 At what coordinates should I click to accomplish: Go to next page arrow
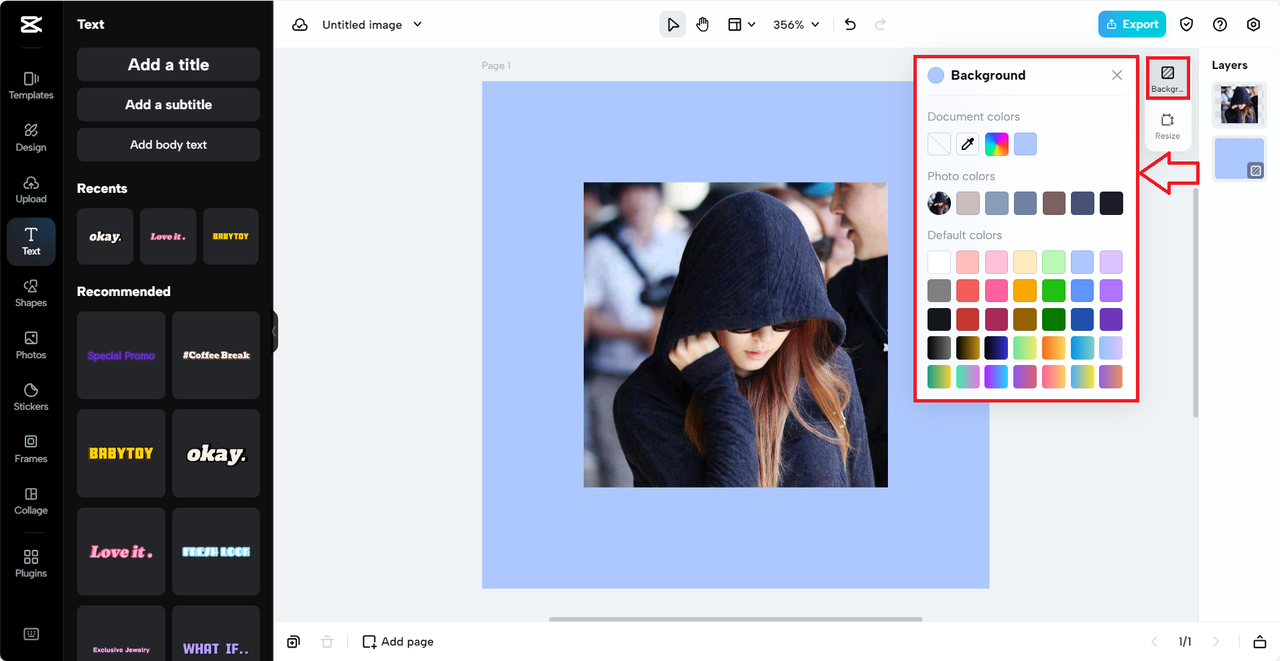(x=1216, y=642)
